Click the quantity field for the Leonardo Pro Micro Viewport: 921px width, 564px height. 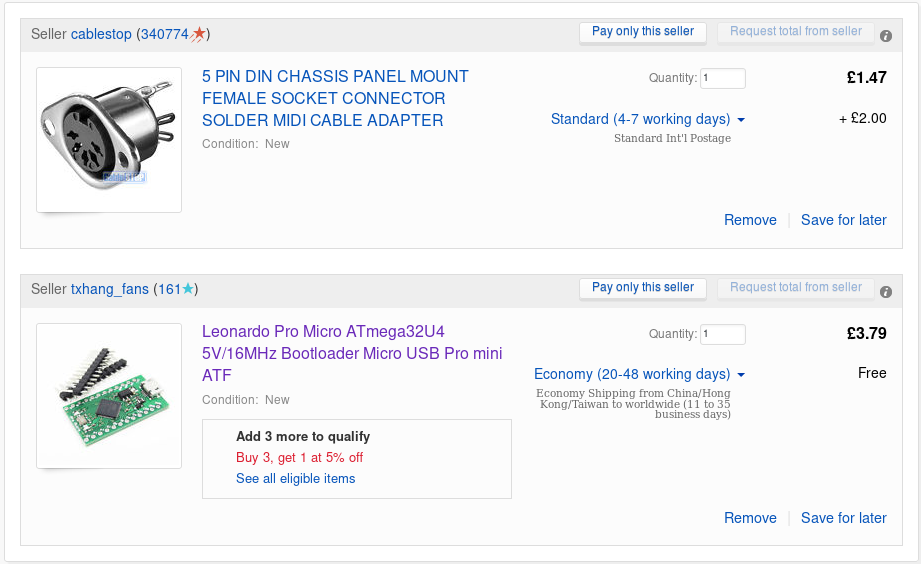722,334
